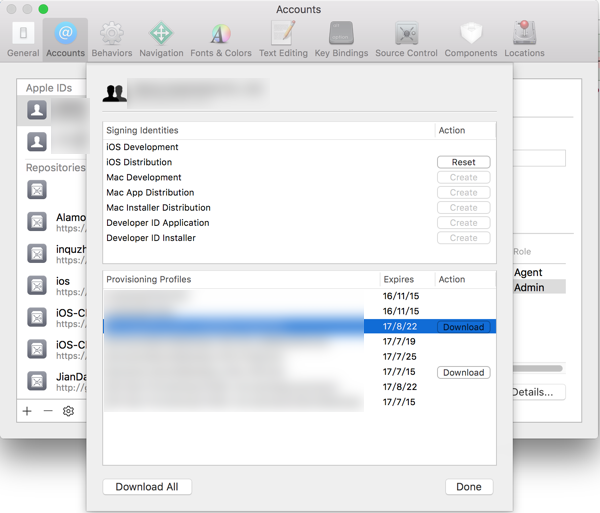
Task: Click Create for Developer ID Application
Action: point(463,223)
